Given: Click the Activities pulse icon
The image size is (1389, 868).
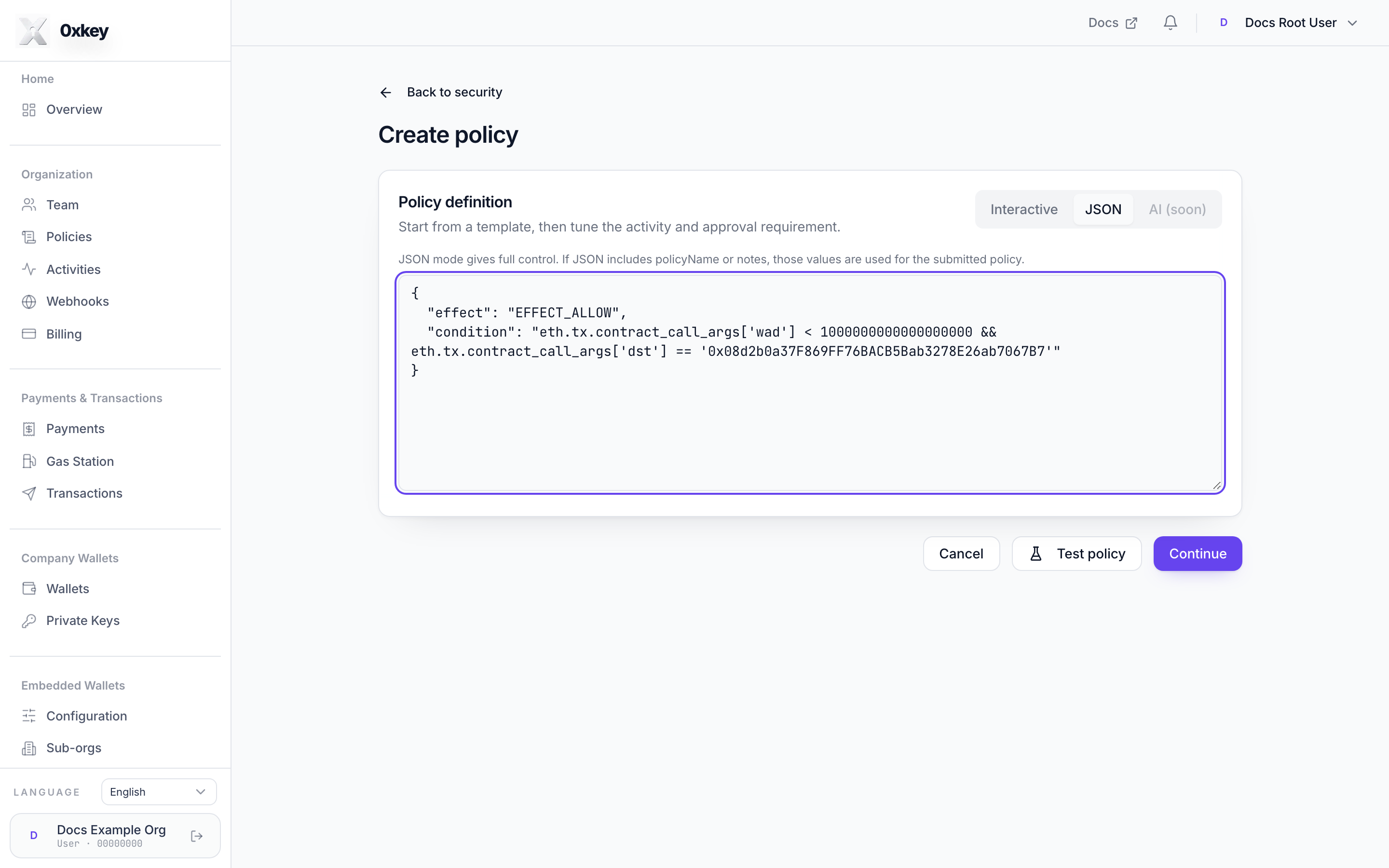Looking at the screenshot, I should 29,269.
